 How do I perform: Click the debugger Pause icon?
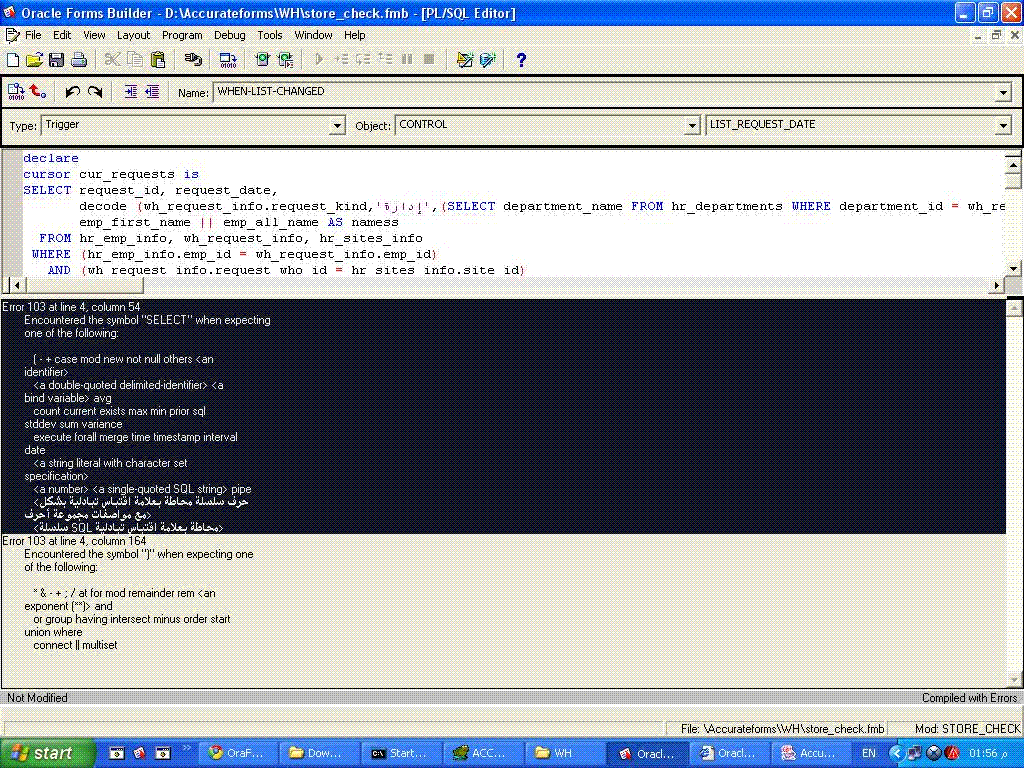[x=407, y=60]
